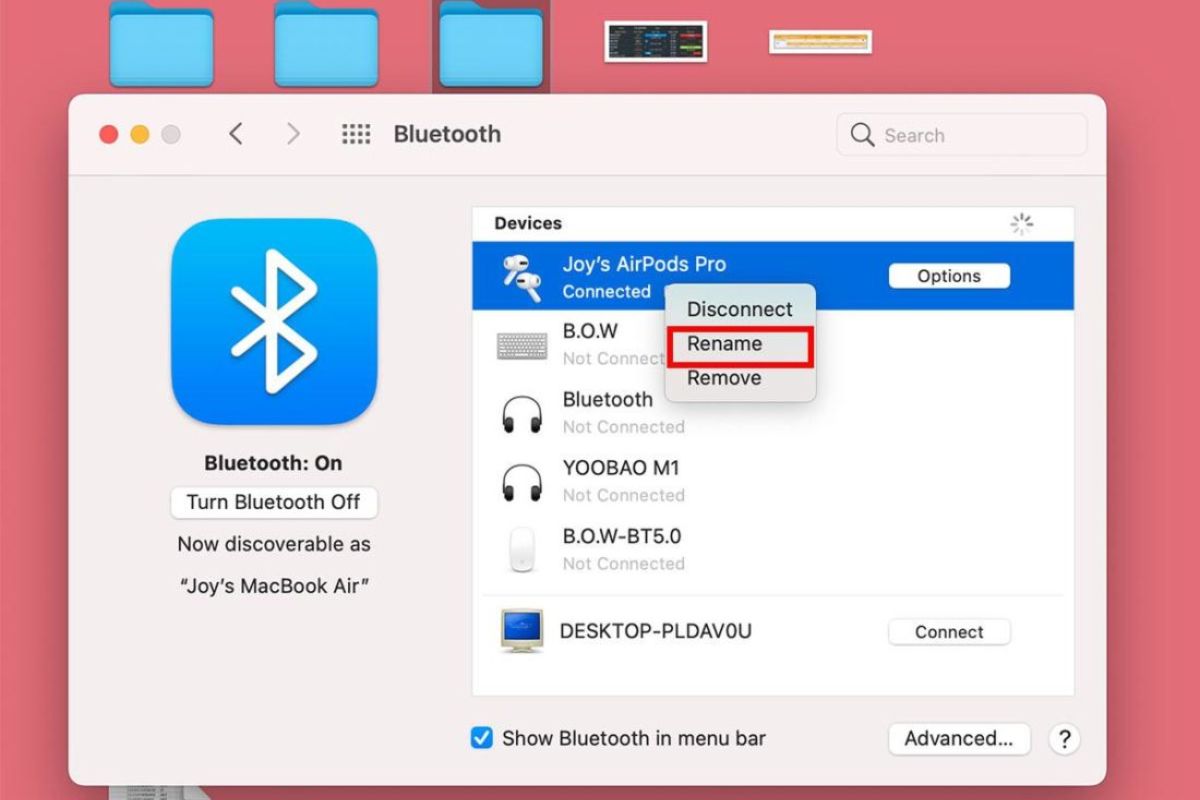
Task: Click the headphones icon for the Bluetooth device
Action: [520, 412]
